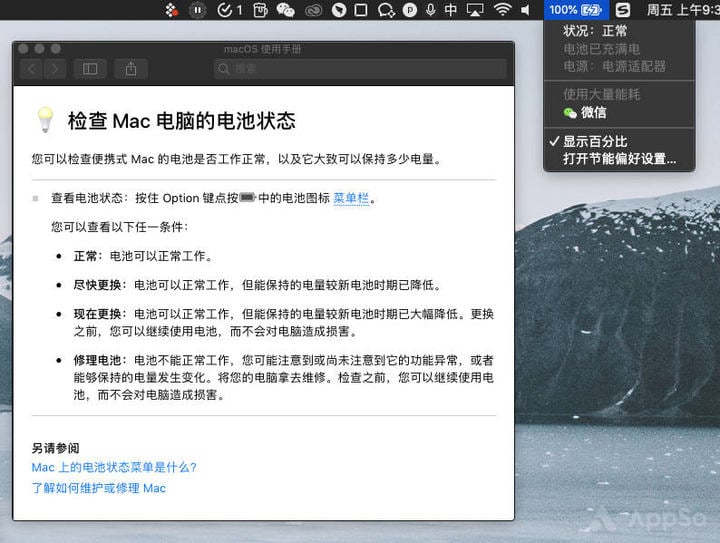Click the microphone icon in menu bar
Viewport: 720px width, 543px height.
point(430,10)
